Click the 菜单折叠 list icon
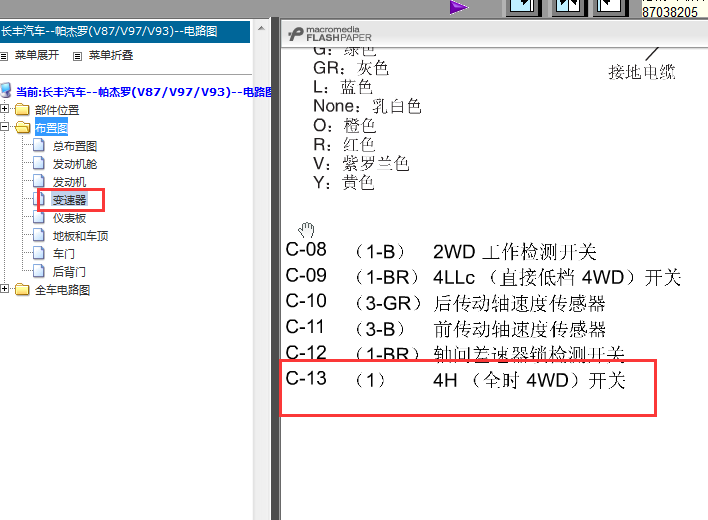708x520 pixels. tap(78, 56)
